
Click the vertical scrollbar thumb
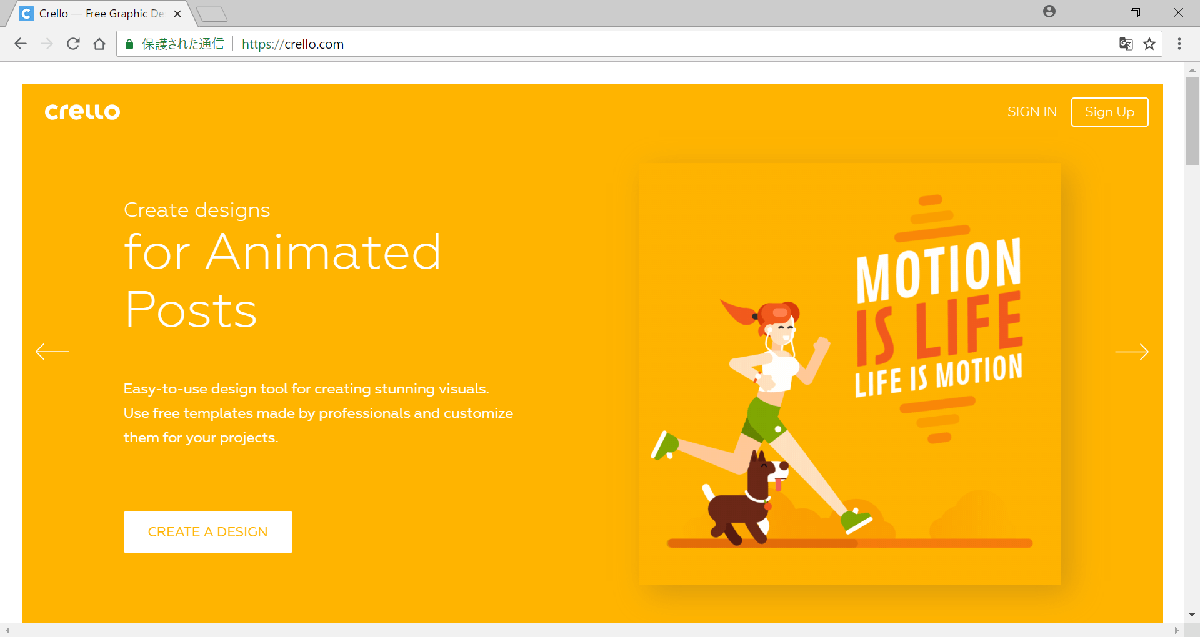(1191, 120)
